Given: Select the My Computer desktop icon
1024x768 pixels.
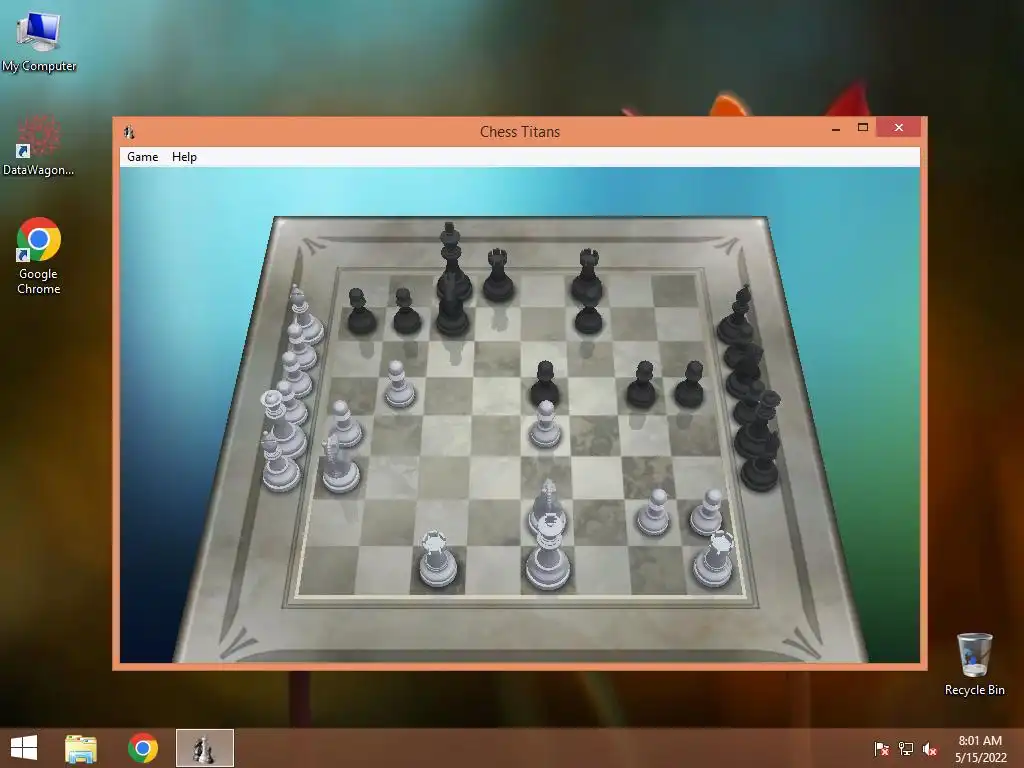Looking at the screenshot, I should pos(39,40).
